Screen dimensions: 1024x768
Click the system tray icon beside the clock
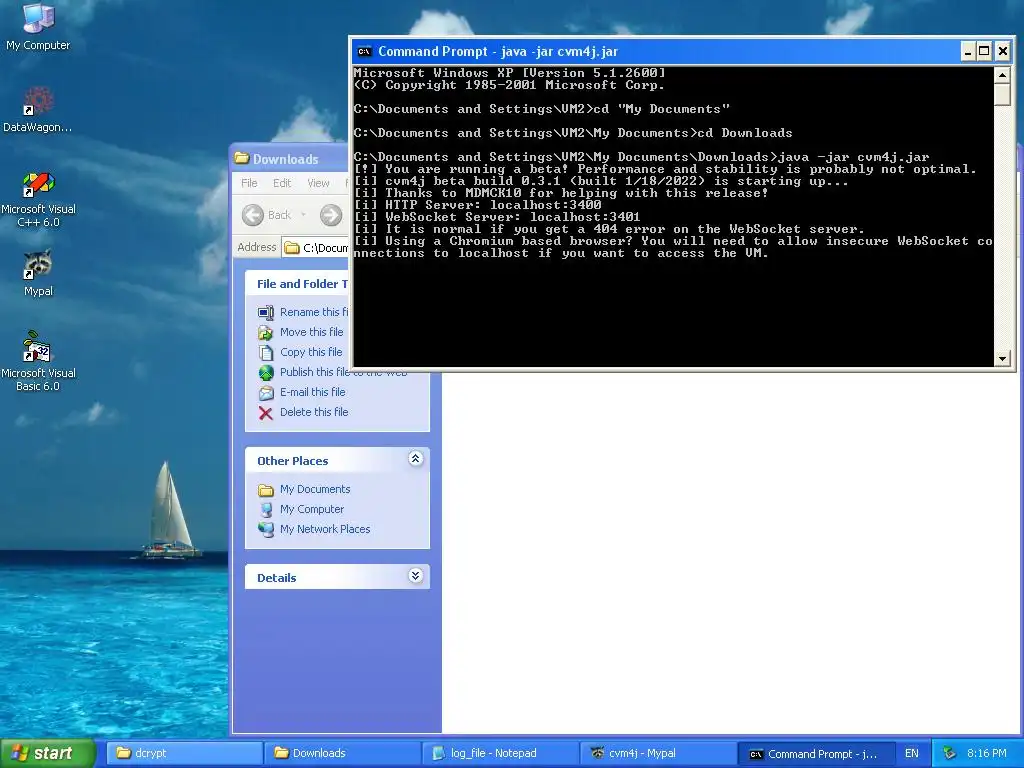pyautogui.click(x=950, y=754)
